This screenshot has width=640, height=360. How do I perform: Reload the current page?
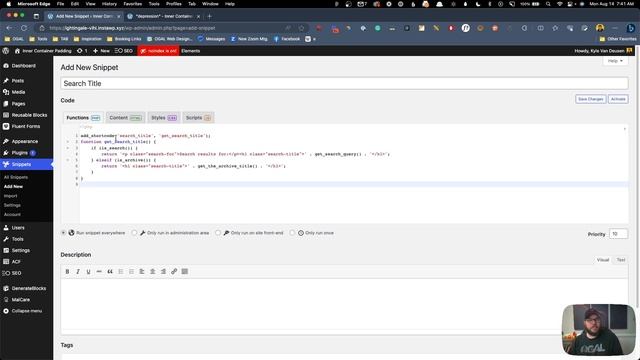tap(24, 28)
